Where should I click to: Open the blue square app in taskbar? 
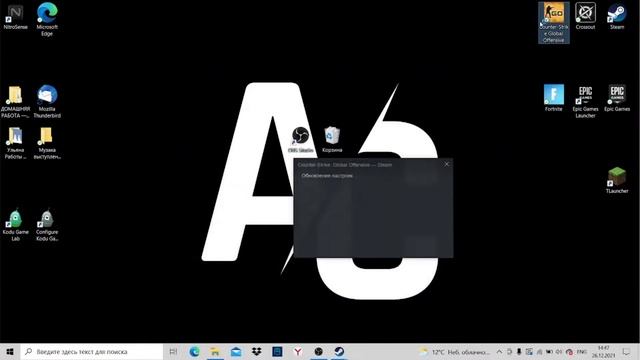click(x=277, y=351)
